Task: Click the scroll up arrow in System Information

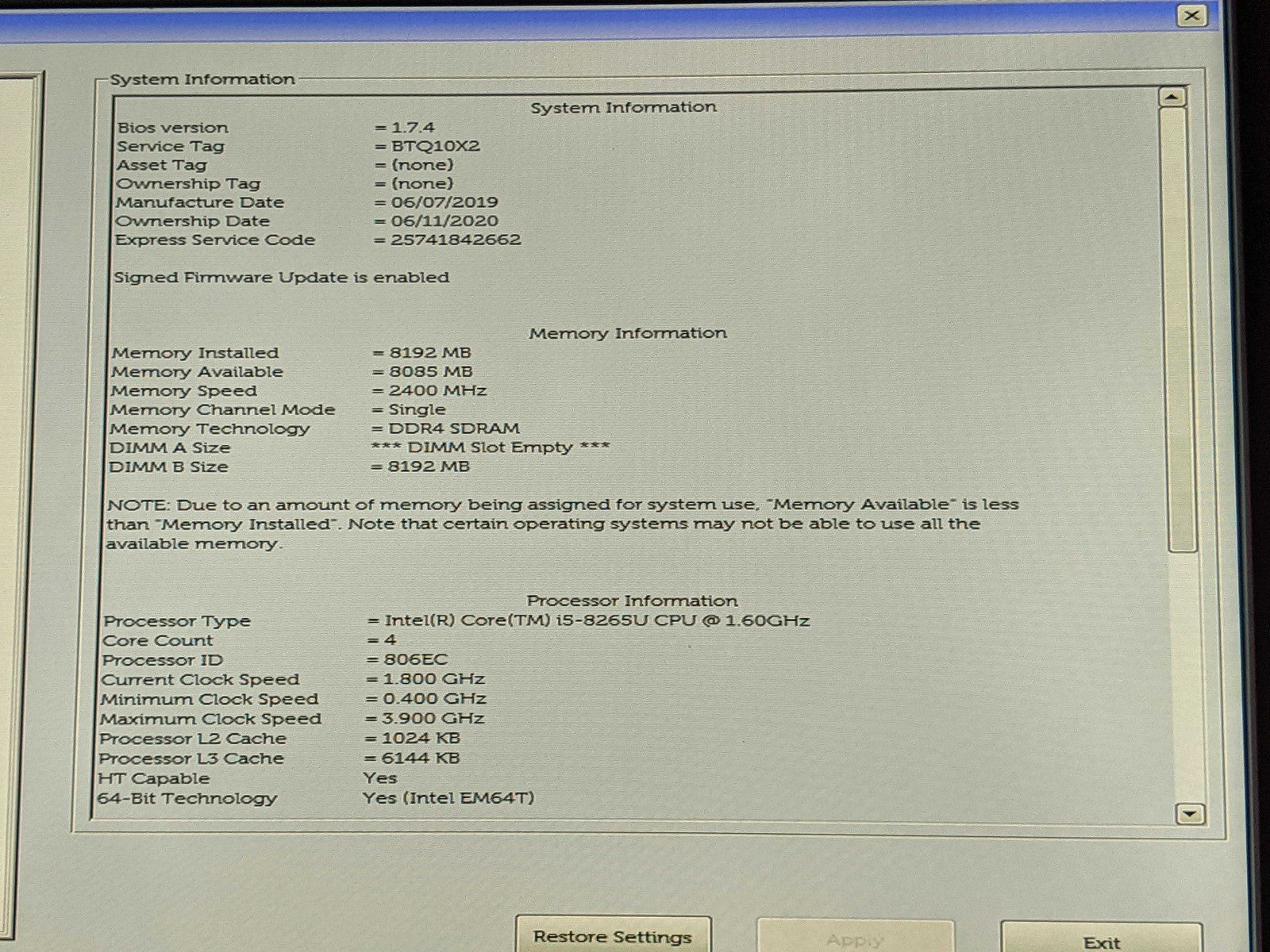Action: click(x=1172, y=98)
